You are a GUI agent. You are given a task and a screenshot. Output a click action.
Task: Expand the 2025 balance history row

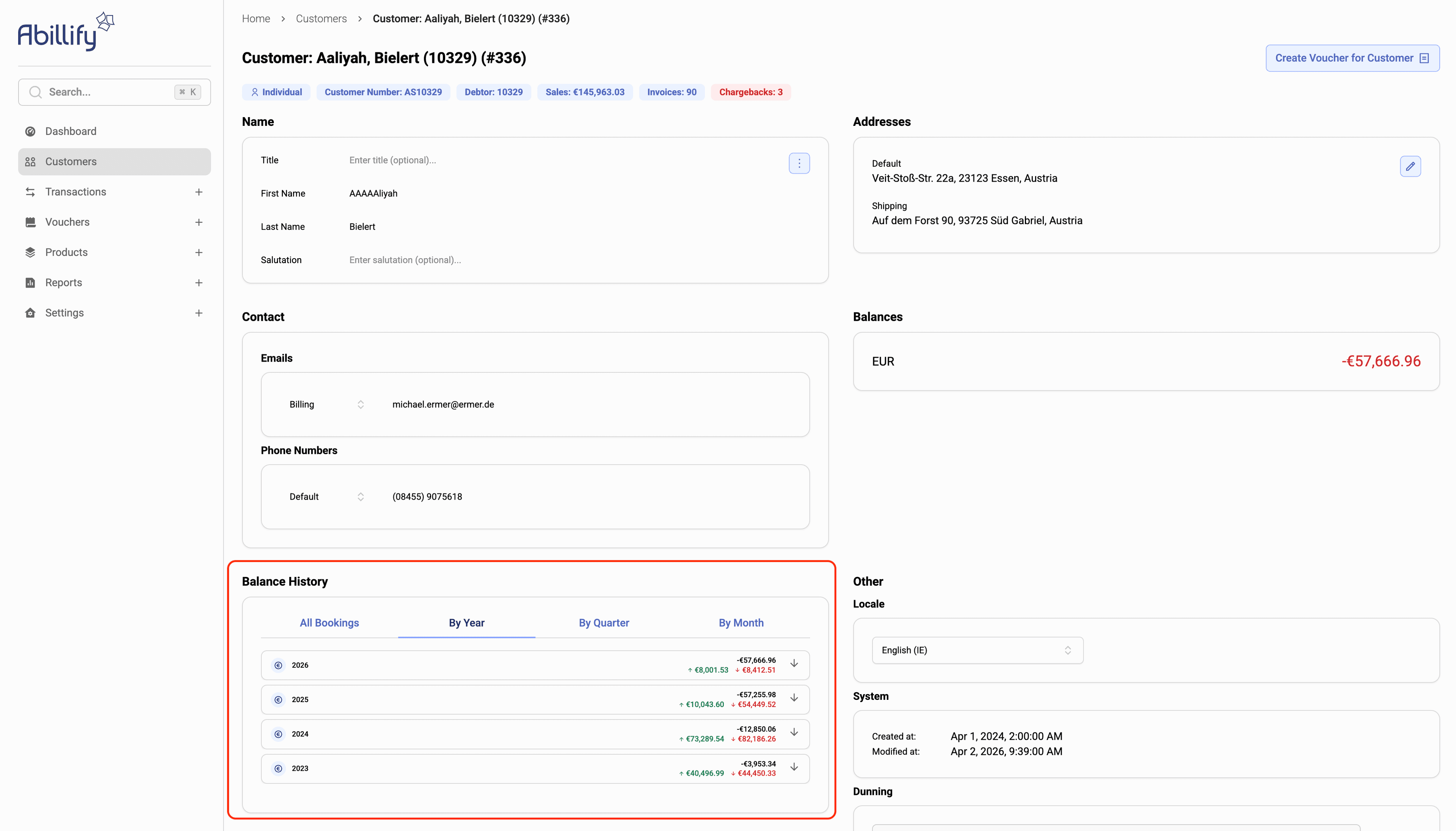793,698
